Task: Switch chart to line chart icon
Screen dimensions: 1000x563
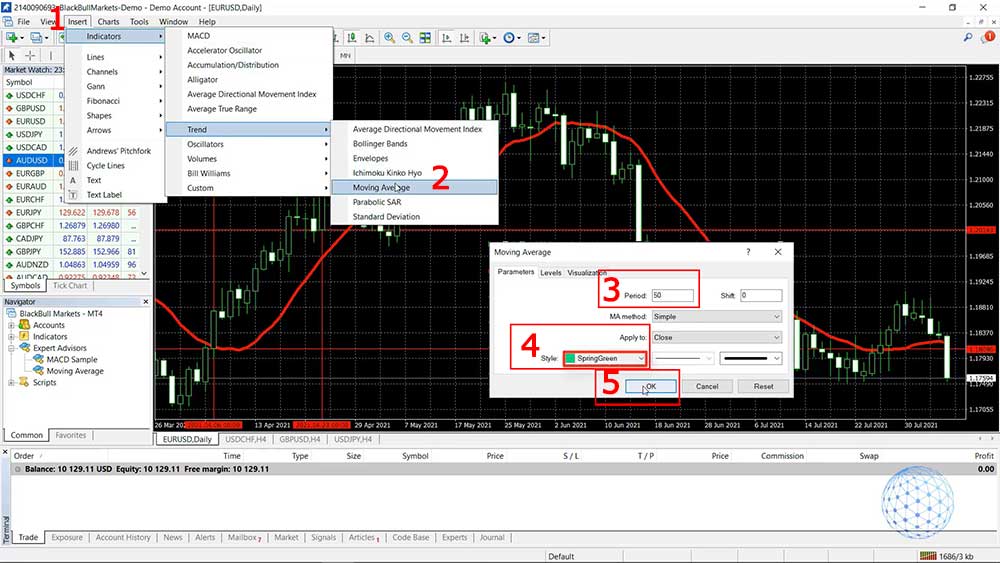Action: 370,38
